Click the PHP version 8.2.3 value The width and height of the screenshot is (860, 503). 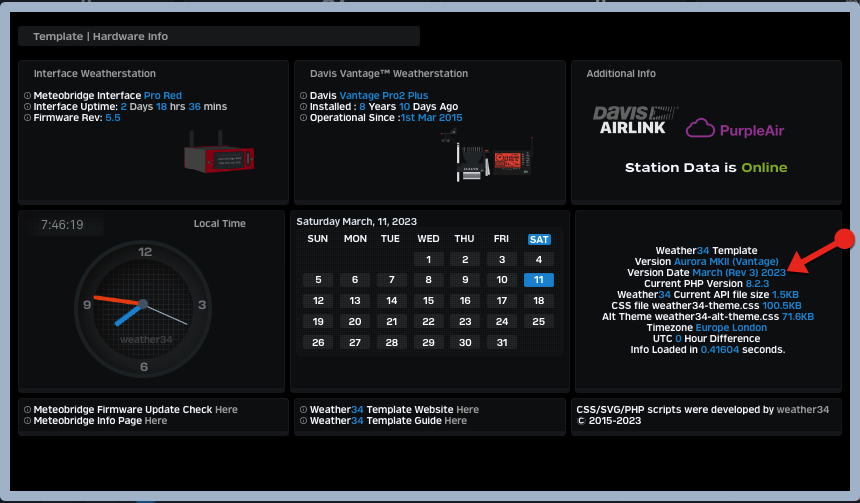757,284
